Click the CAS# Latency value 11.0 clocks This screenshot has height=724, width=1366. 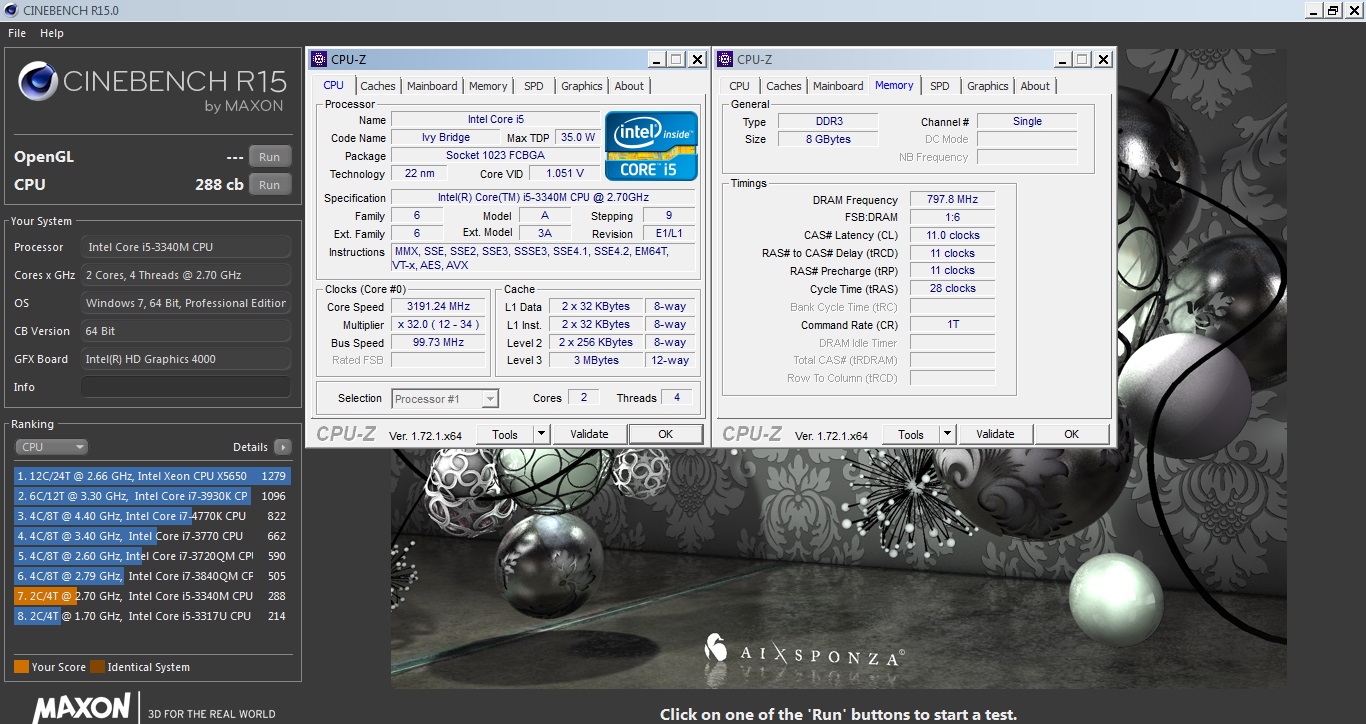(x=953, y=236)
